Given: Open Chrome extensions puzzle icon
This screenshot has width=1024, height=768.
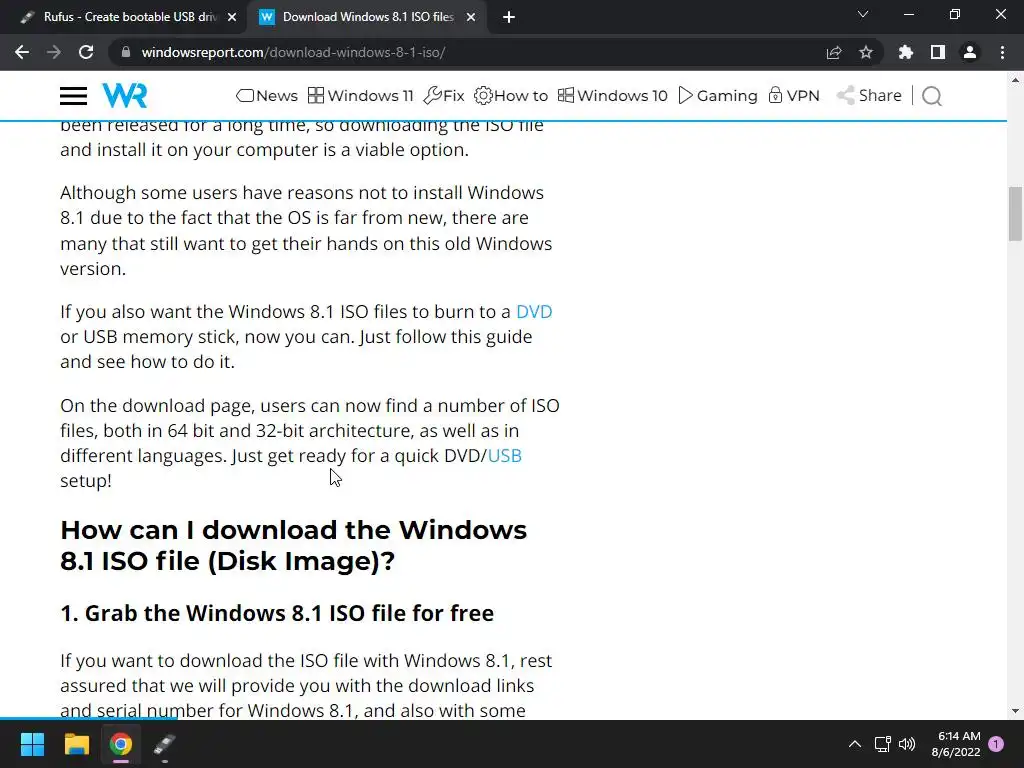Looking at the screenshot, I should pyautogui.click(x=906, y=52).
